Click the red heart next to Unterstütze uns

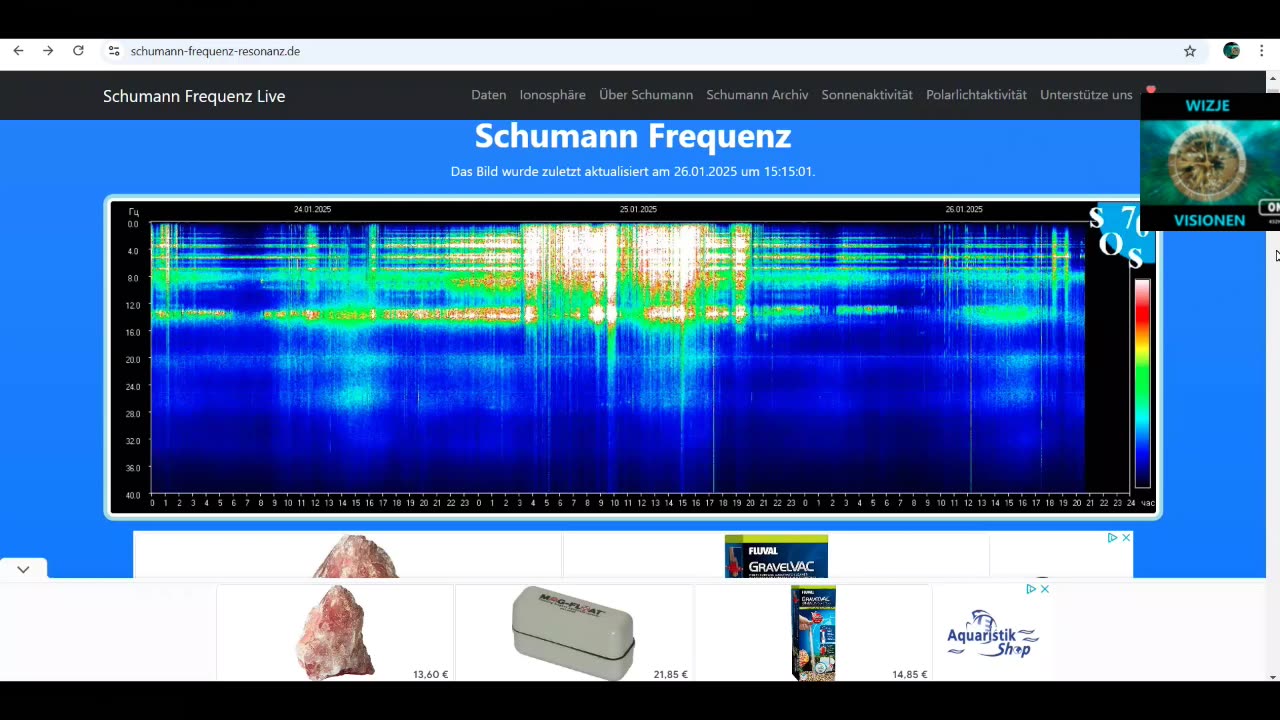pos(1151,90)
